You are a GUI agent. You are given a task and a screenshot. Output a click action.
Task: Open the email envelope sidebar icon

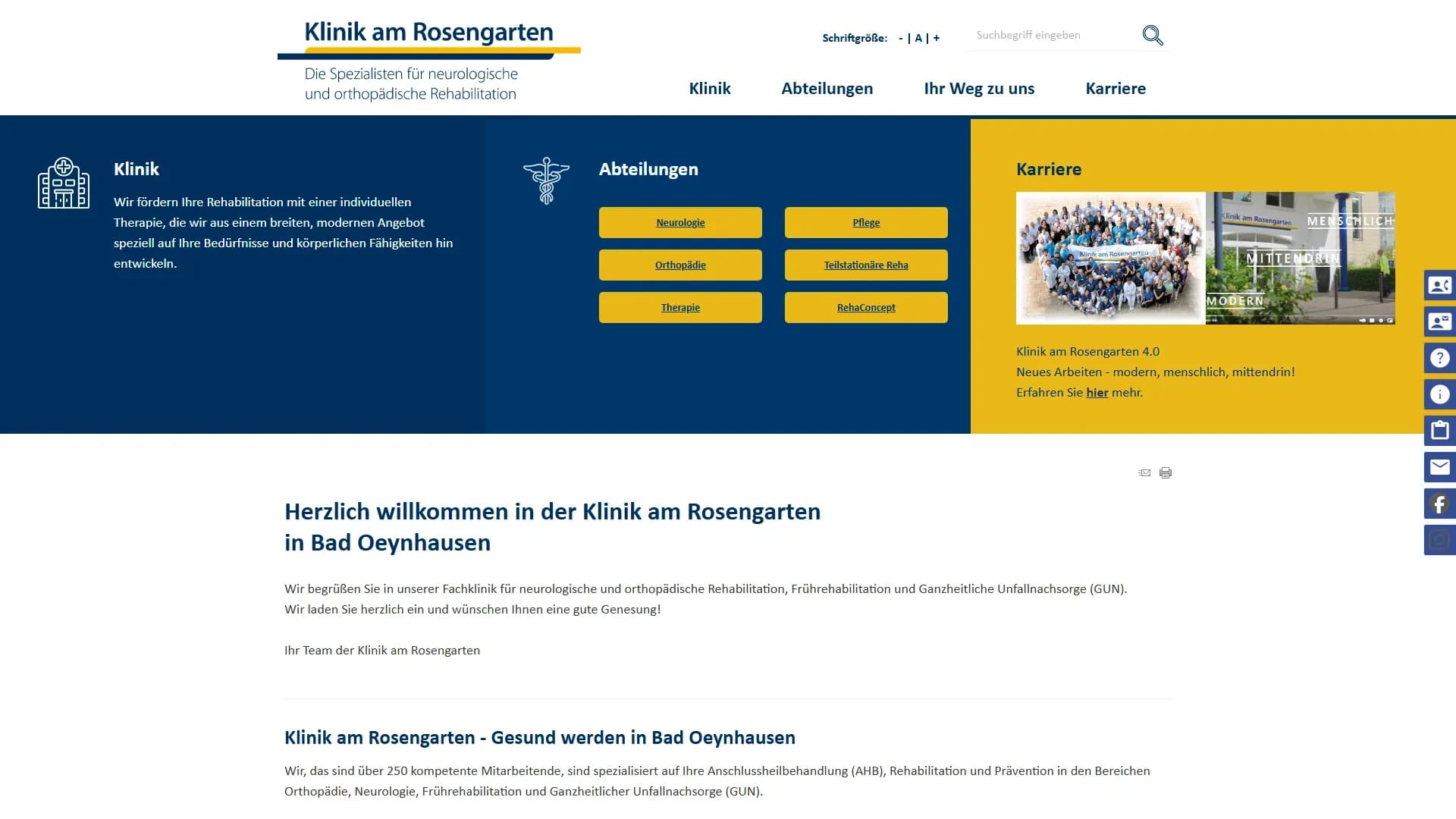click(1439, 467)
